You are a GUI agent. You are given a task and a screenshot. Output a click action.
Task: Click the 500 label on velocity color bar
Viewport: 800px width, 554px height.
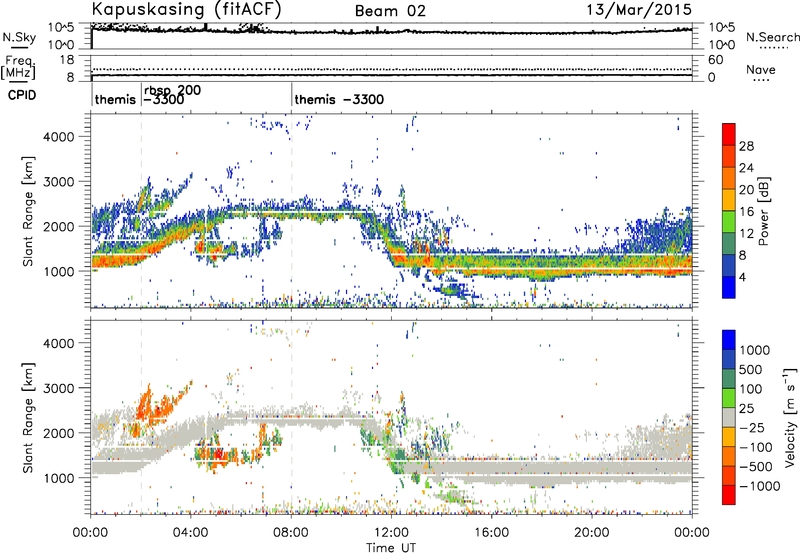(x=749, y=369)
